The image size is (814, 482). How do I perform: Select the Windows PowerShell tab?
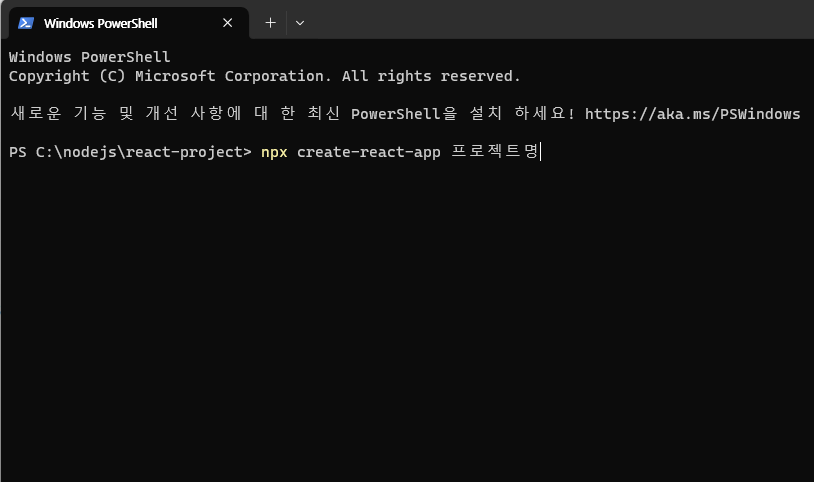click(129, 23)
